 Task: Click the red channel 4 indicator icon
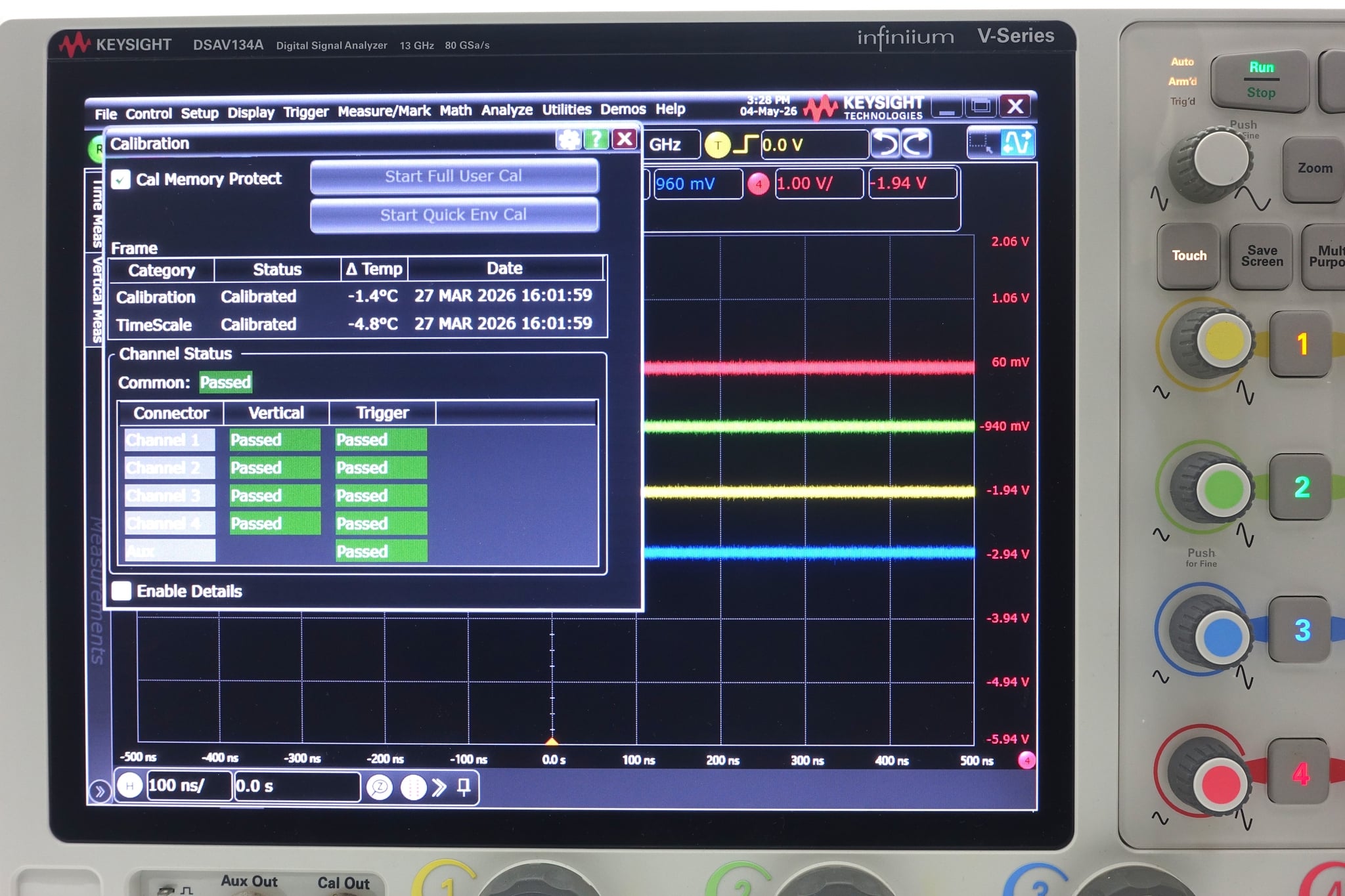pyautogui.click(x=759, y=184)
